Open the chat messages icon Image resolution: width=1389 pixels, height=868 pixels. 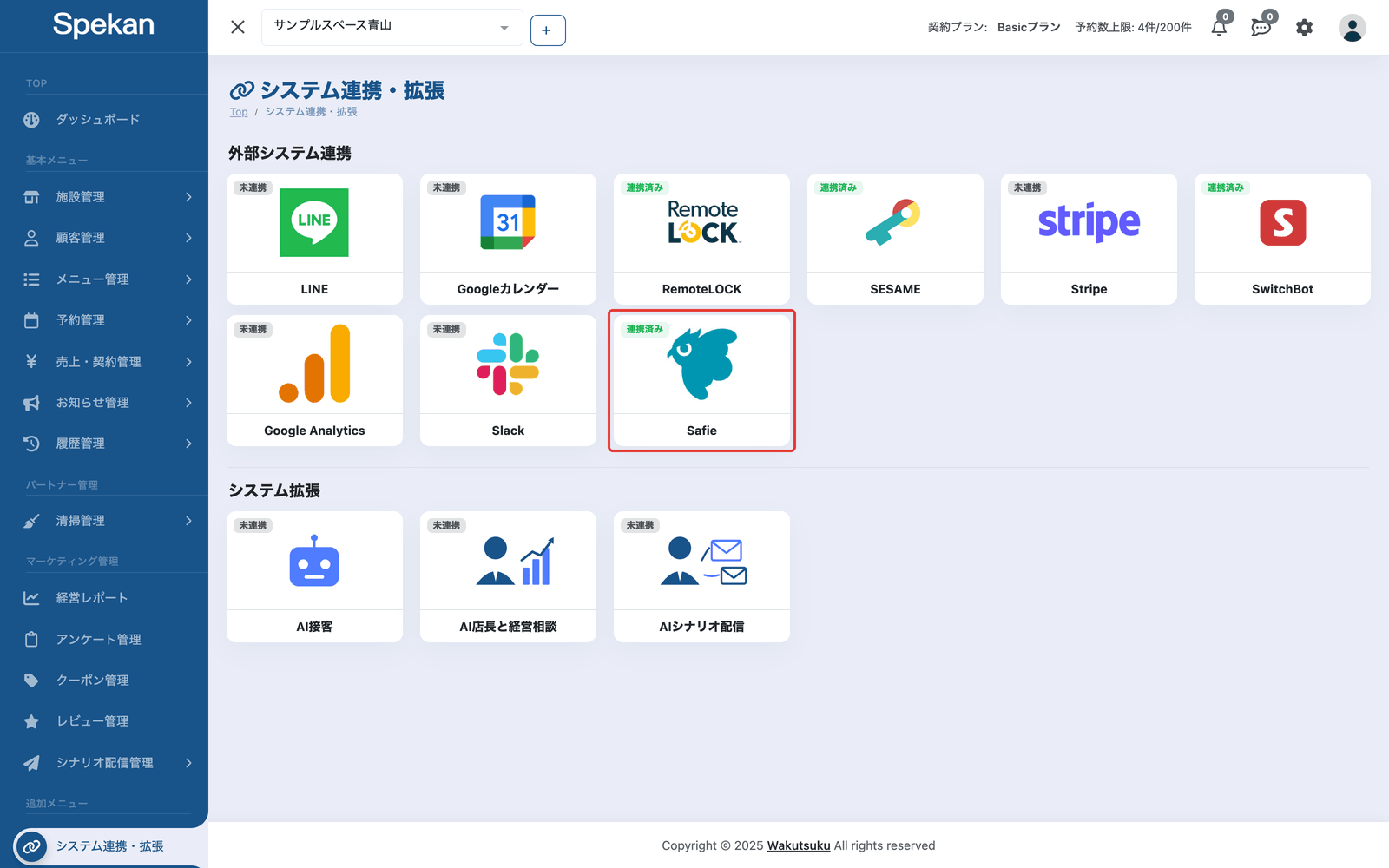pyautogui.click(x=1261, y=28)
